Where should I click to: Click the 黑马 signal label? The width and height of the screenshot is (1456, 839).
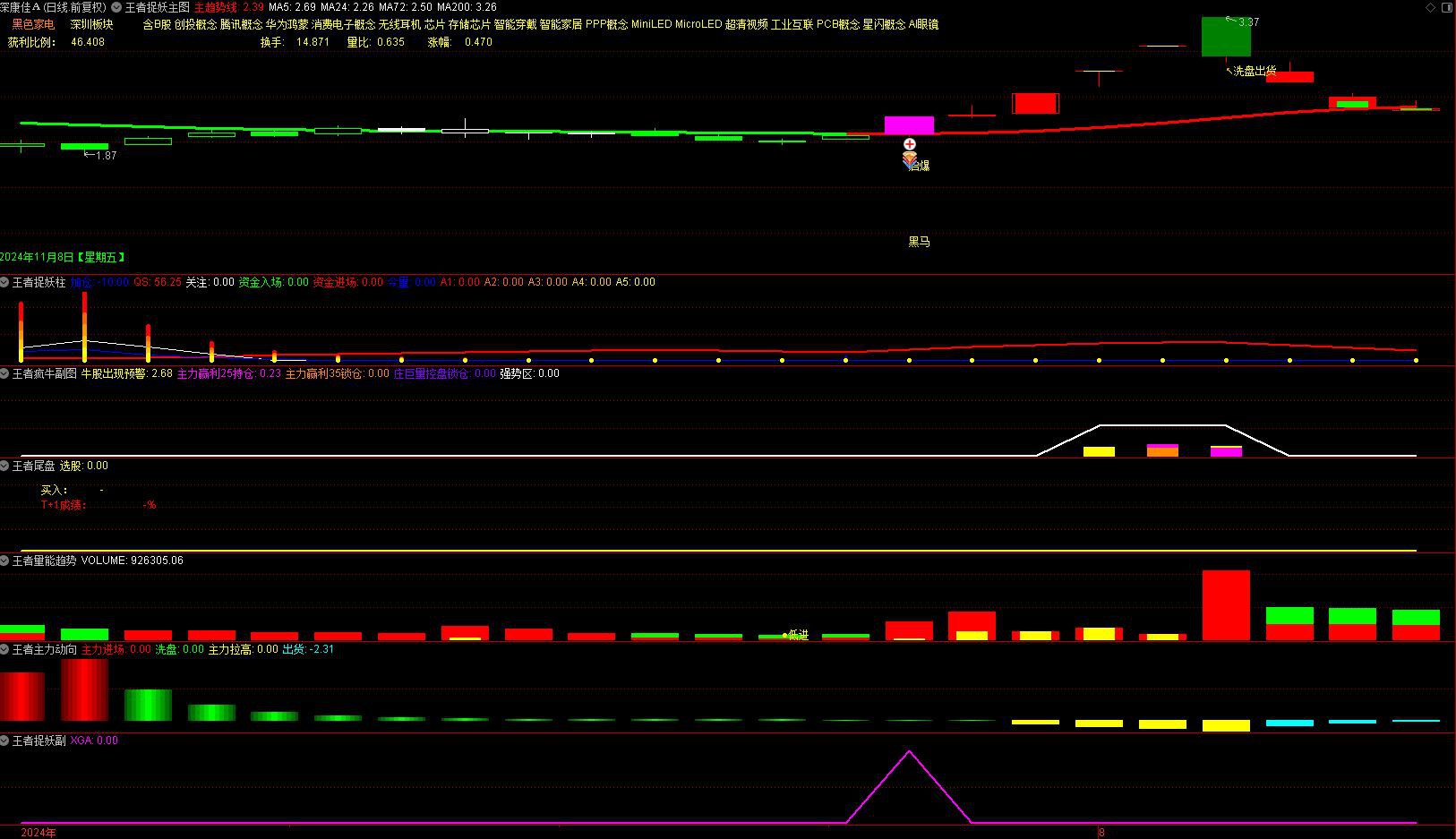click(x=920, y=242)
